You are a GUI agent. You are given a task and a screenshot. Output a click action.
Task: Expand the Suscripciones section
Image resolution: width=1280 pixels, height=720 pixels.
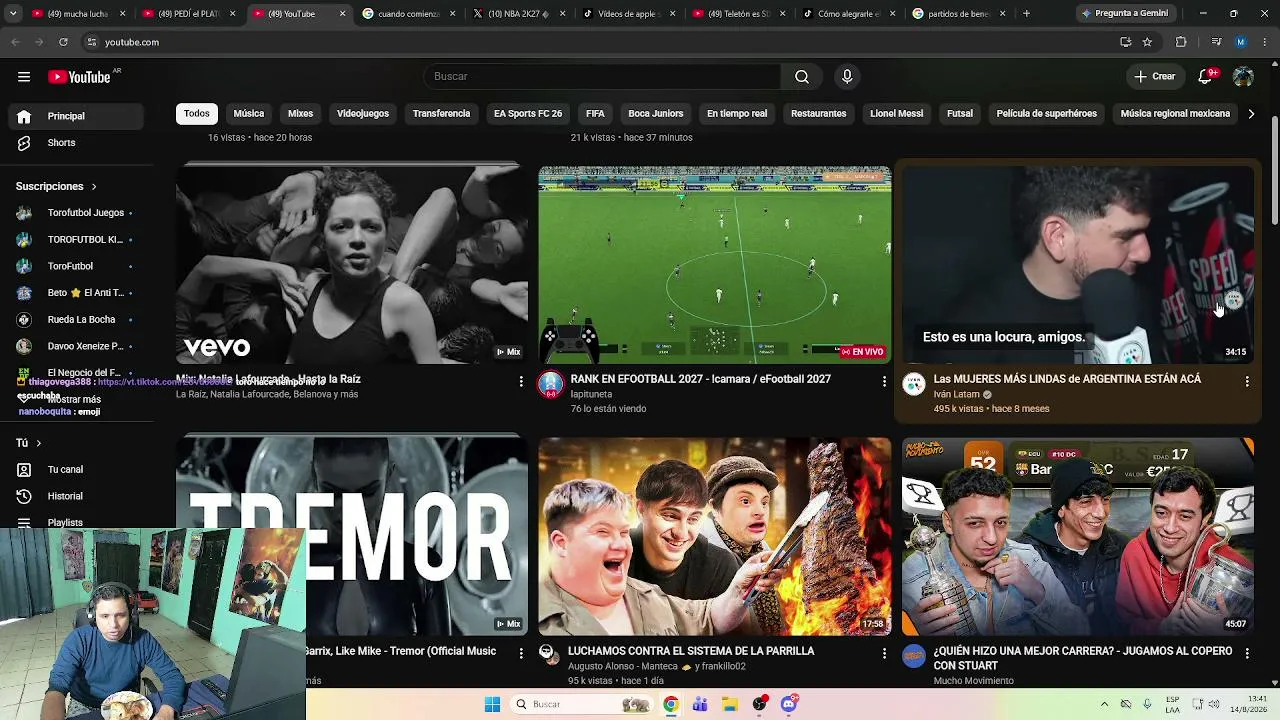(x=57, y=186)
